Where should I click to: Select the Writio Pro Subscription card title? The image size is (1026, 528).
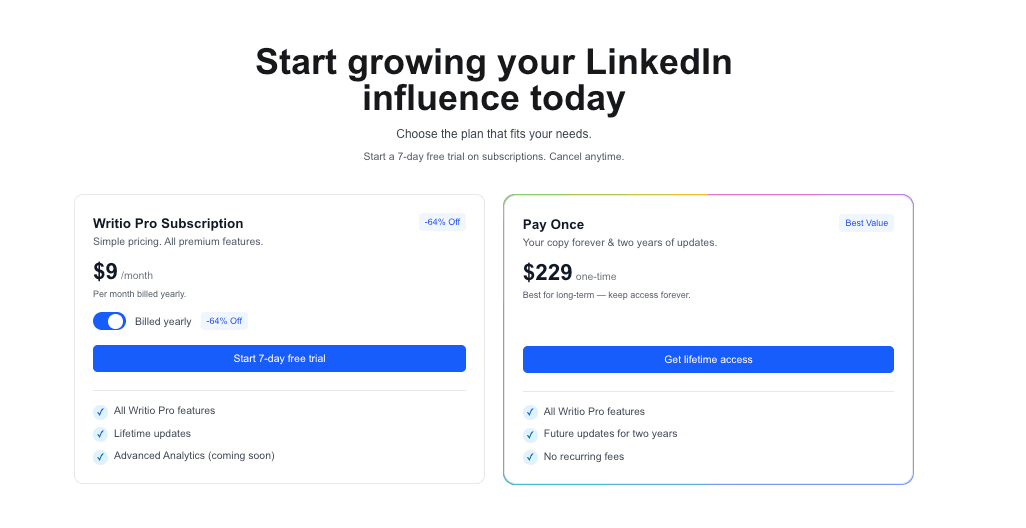pyautogui.click(x=168, y=223)
